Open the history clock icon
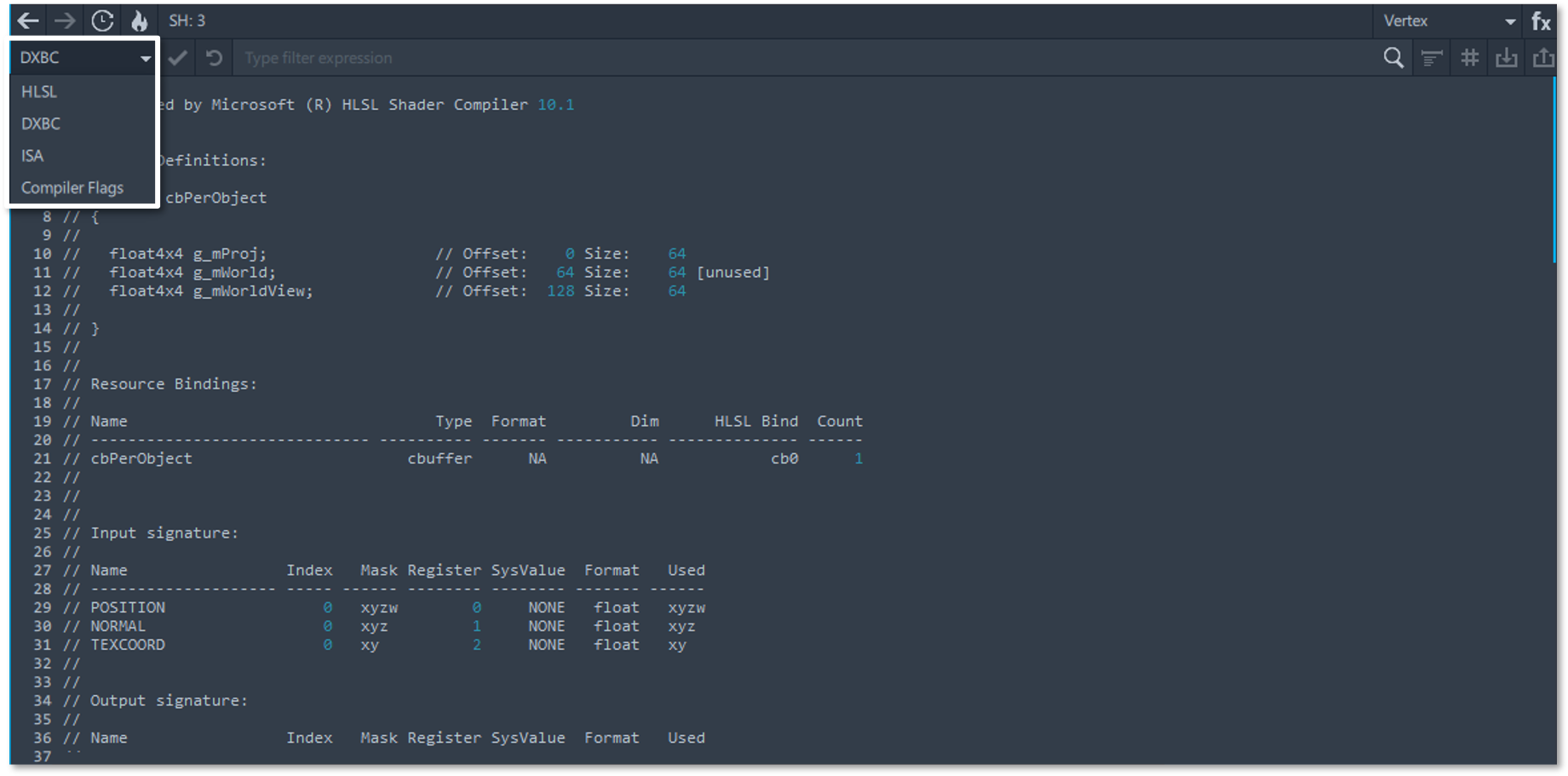 click(x=102, y=20)
